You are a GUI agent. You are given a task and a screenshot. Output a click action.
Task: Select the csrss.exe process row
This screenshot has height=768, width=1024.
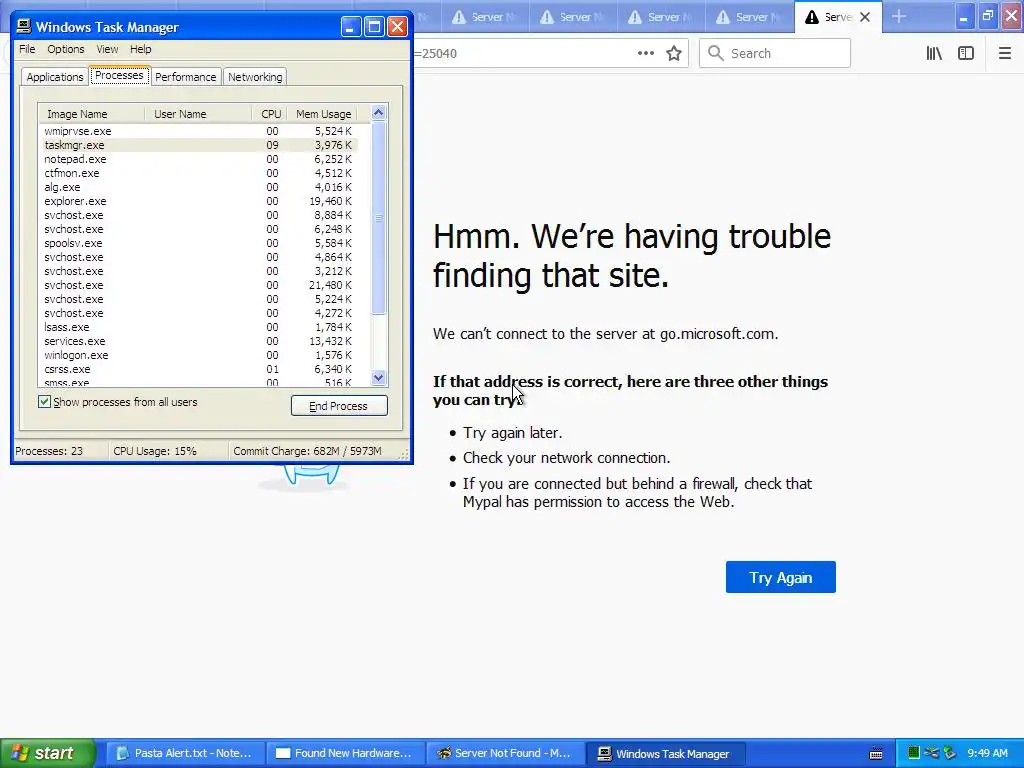pos(199,369)
